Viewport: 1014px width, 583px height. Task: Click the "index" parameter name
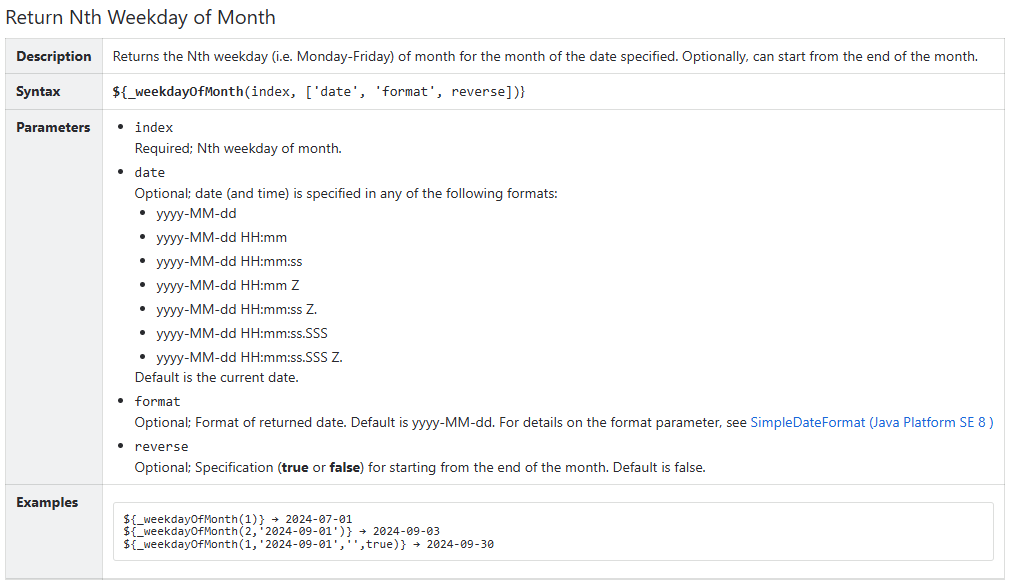point(154,128)
